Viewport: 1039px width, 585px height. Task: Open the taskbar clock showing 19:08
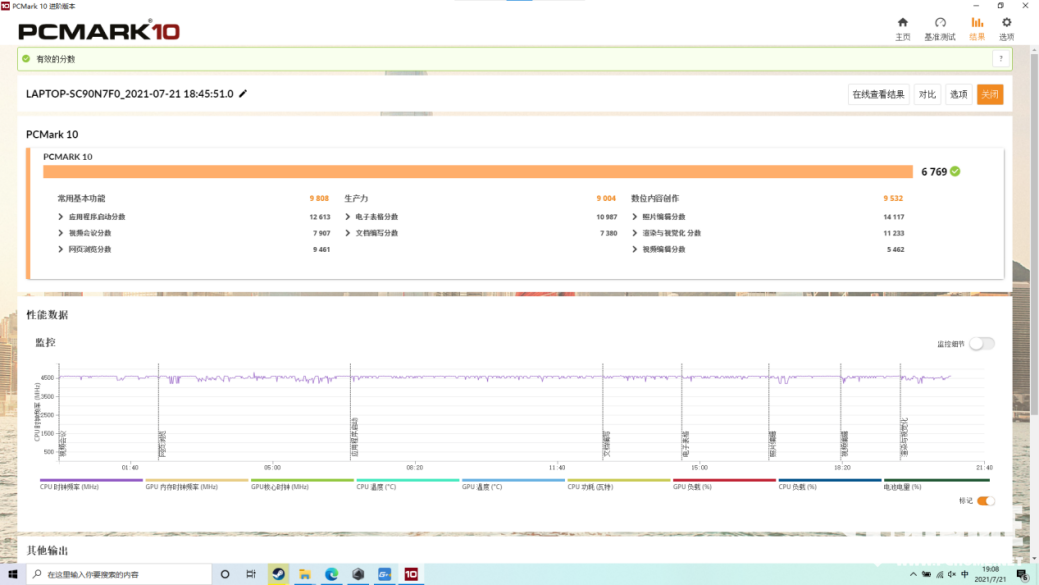tap(991, 574)
